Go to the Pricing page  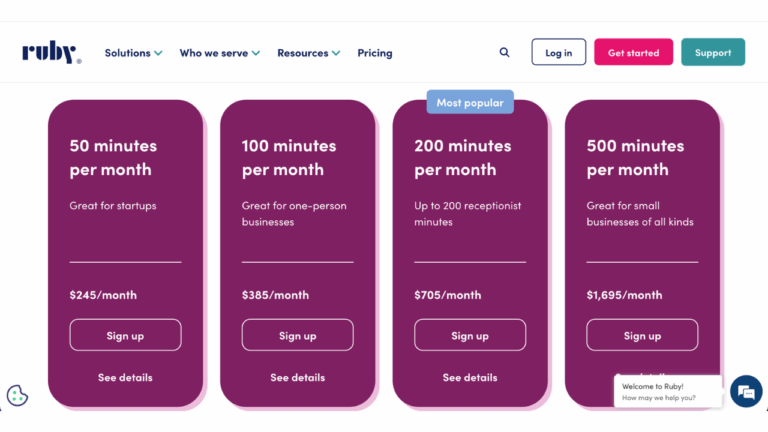pyautogui.click(x=375, y=53)
